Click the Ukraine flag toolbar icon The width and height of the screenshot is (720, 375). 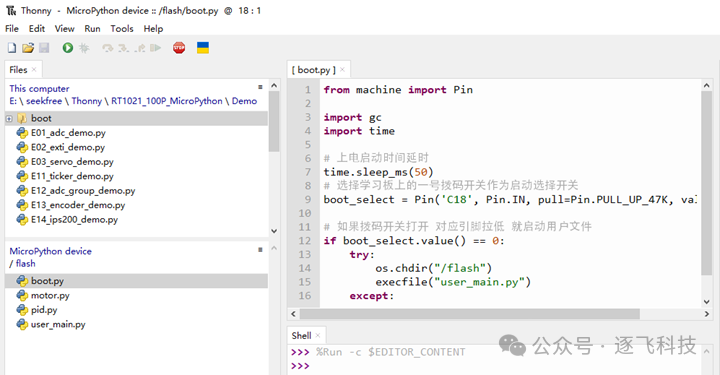[x=203, y=48]
